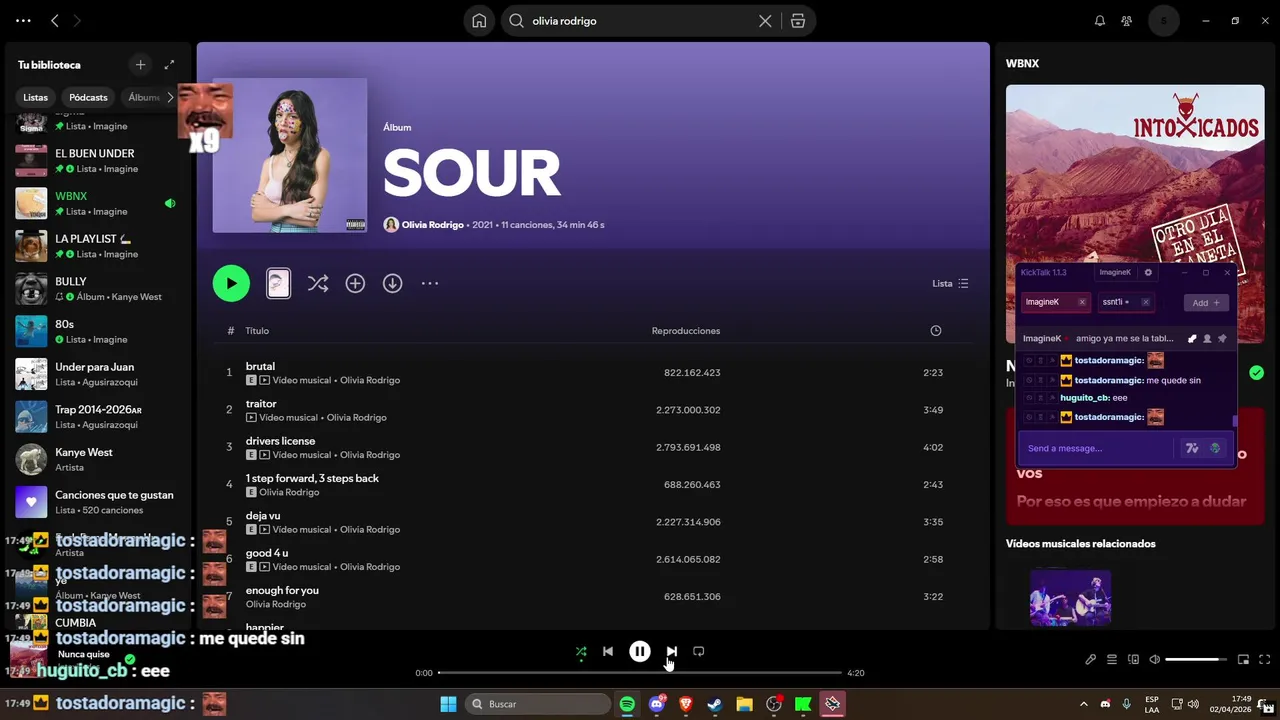Show more library filters with arrow

[x=170, y=97]
